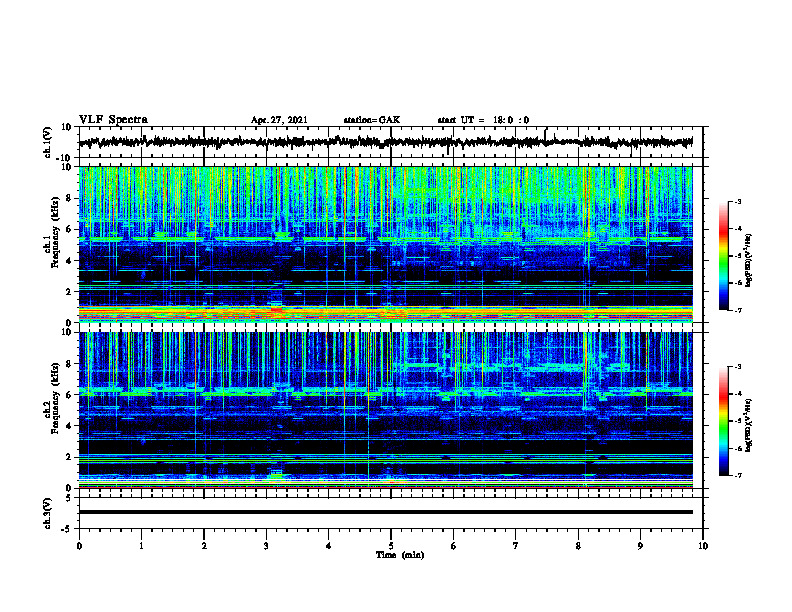792x612 pixels.
Task: Click the "-7" tick on ch.1 color bar
Action: coord(737,310)
